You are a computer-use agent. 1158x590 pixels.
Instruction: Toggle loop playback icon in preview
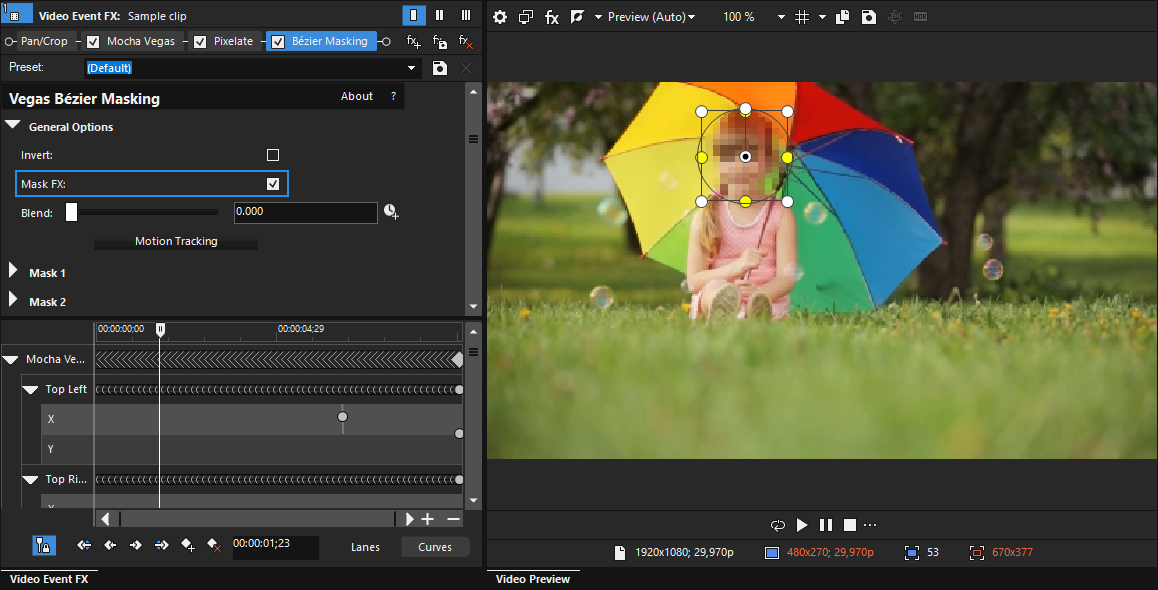(x=778, y=525)
